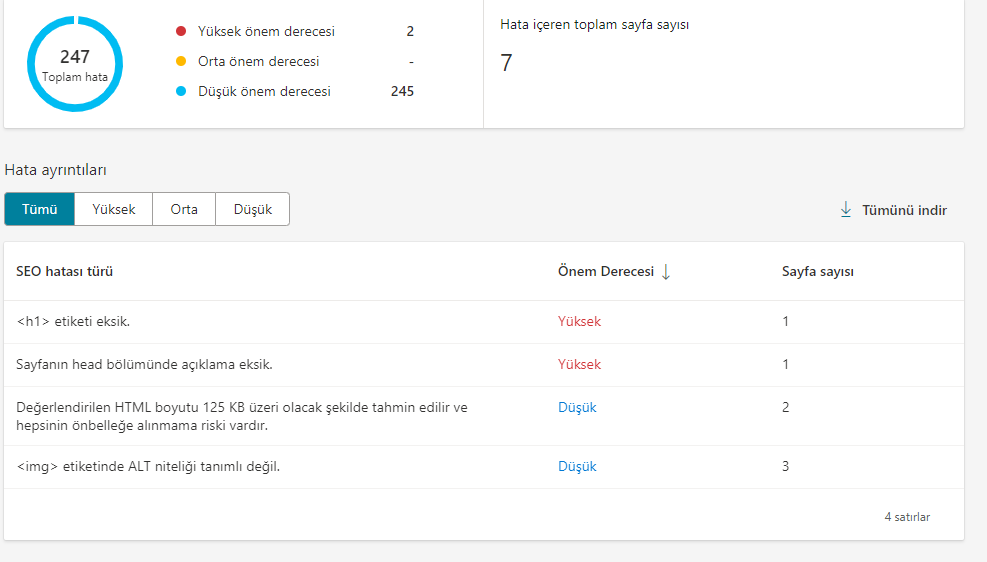This screenshot has width=987, height=562.
Task: Open the head bölümünde açıklama eksik row
Action: [483, 364]
